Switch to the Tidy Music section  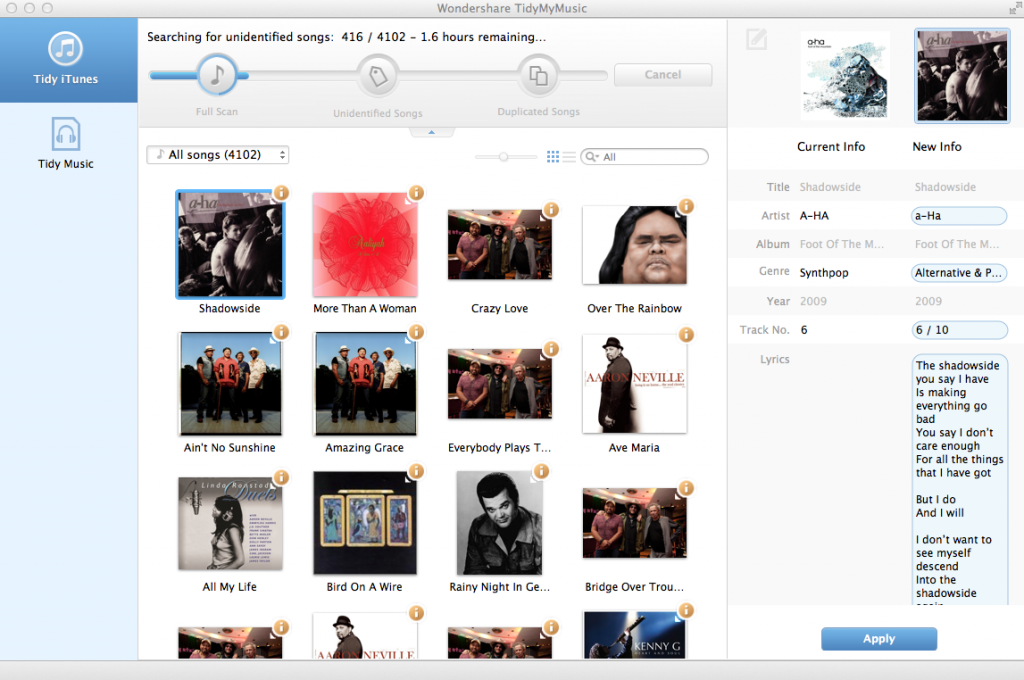66,144
